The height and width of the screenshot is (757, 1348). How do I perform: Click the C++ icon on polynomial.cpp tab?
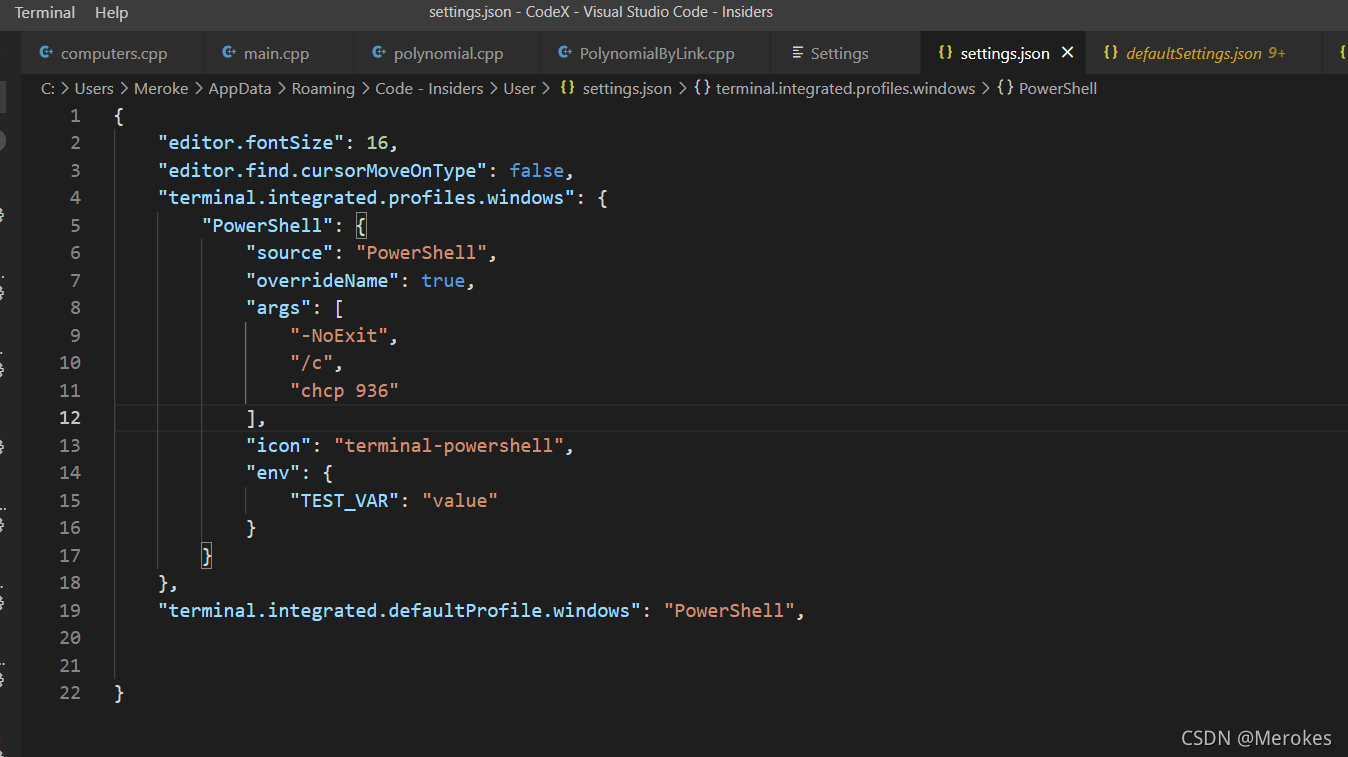pos(378,52)
